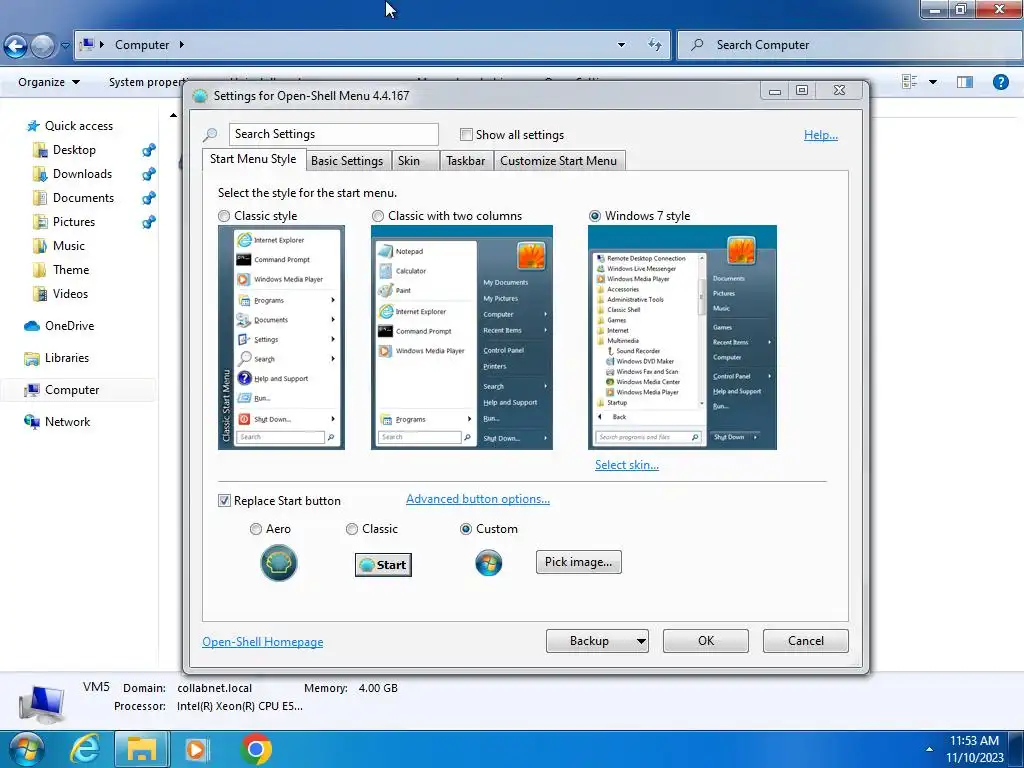Open Libraries in the navigation pane
This screenshot has height=768, width=1024.
click(x=56, y=358)
